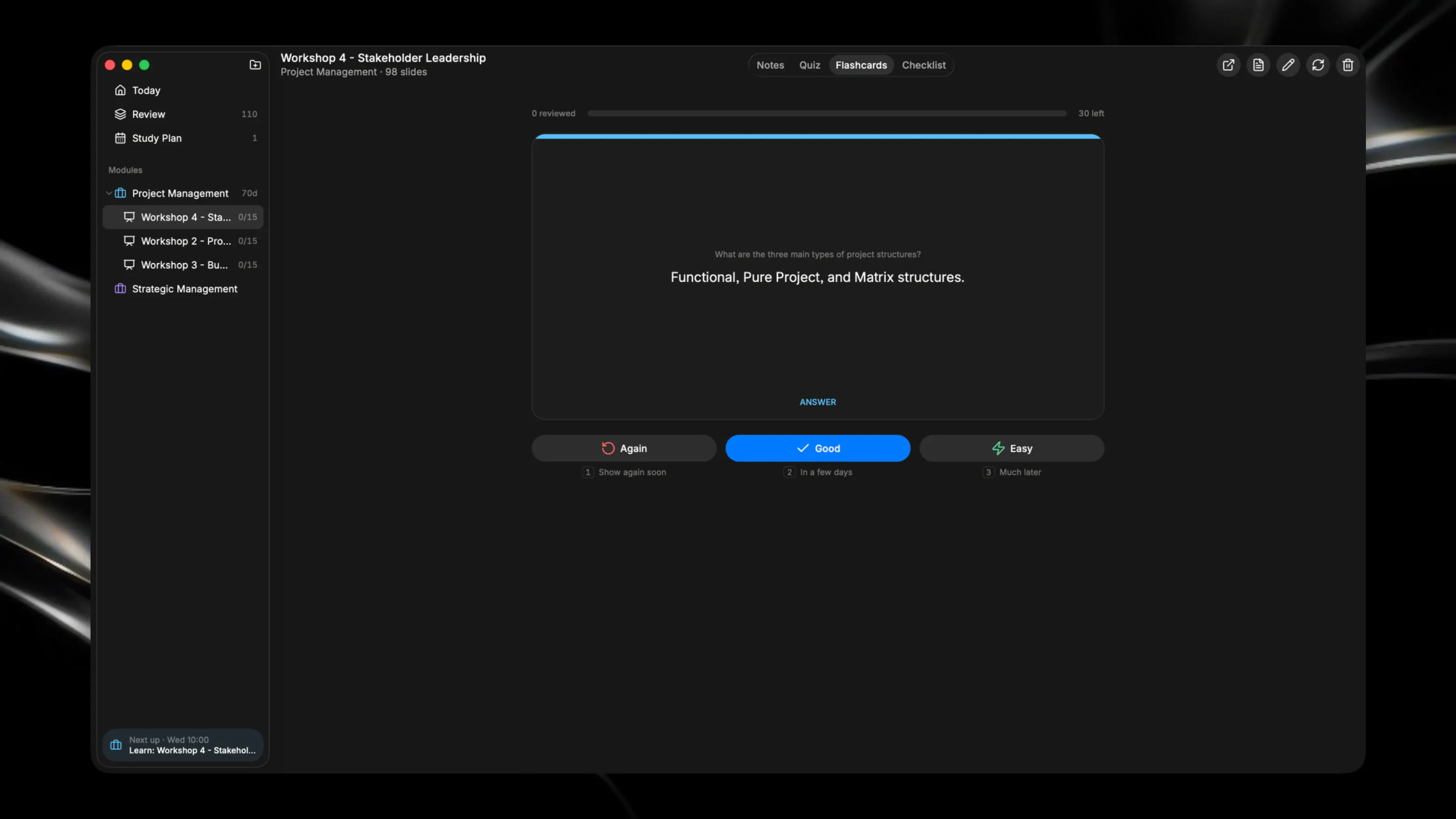Click the new module folder-plus icon
The height and width of the screenshot is (819, 1456).
[255, 65]
